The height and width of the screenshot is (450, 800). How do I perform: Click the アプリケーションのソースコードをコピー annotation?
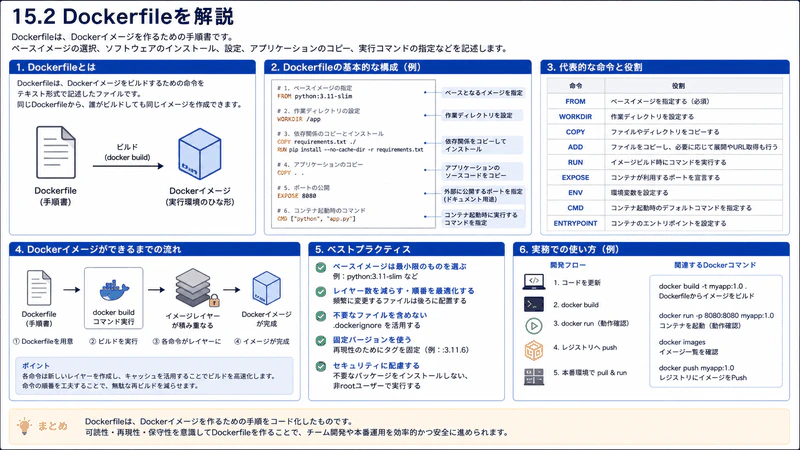coord(483,171)
